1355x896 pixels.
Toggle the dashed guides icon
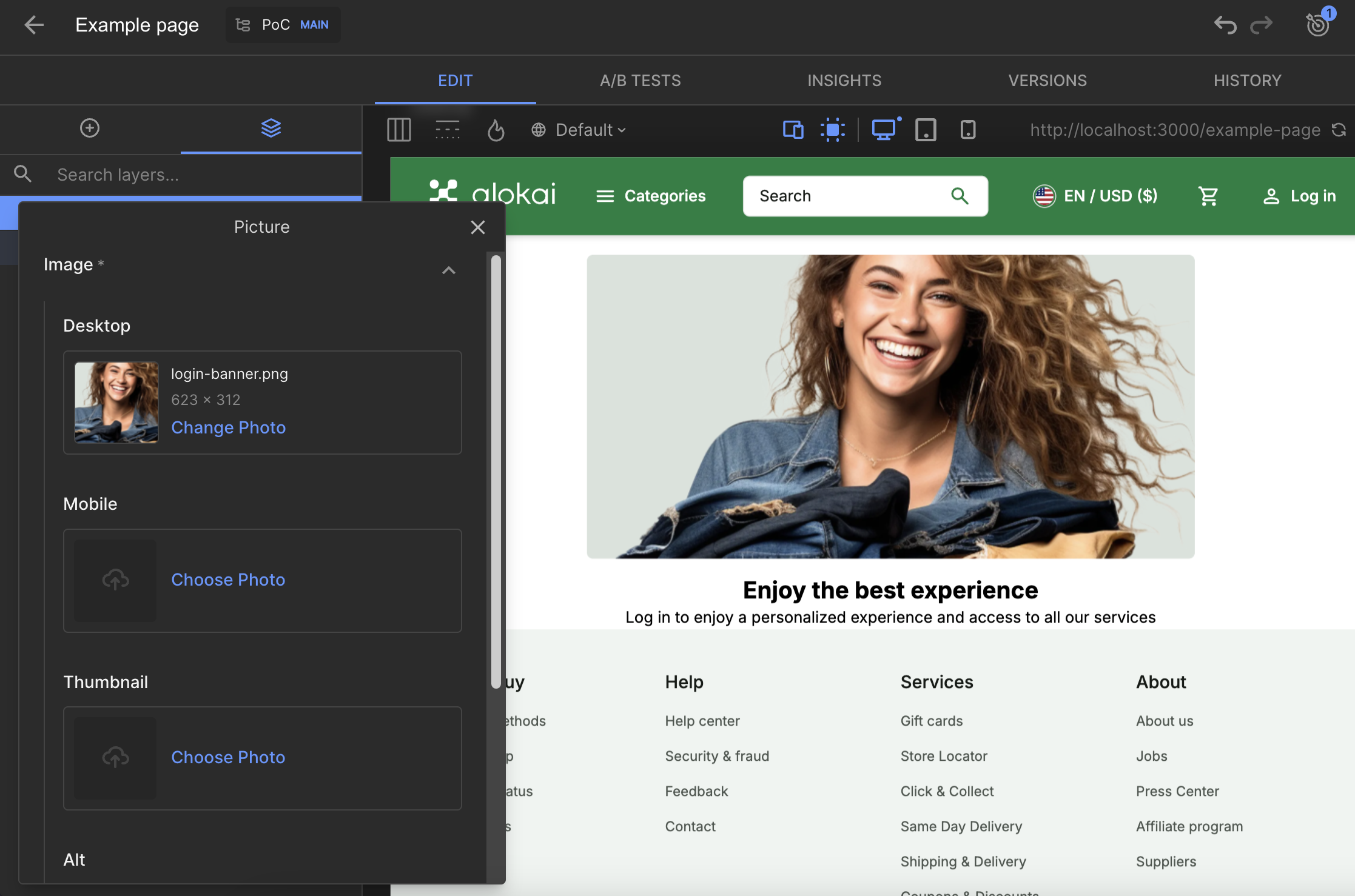tap(447, 130)
